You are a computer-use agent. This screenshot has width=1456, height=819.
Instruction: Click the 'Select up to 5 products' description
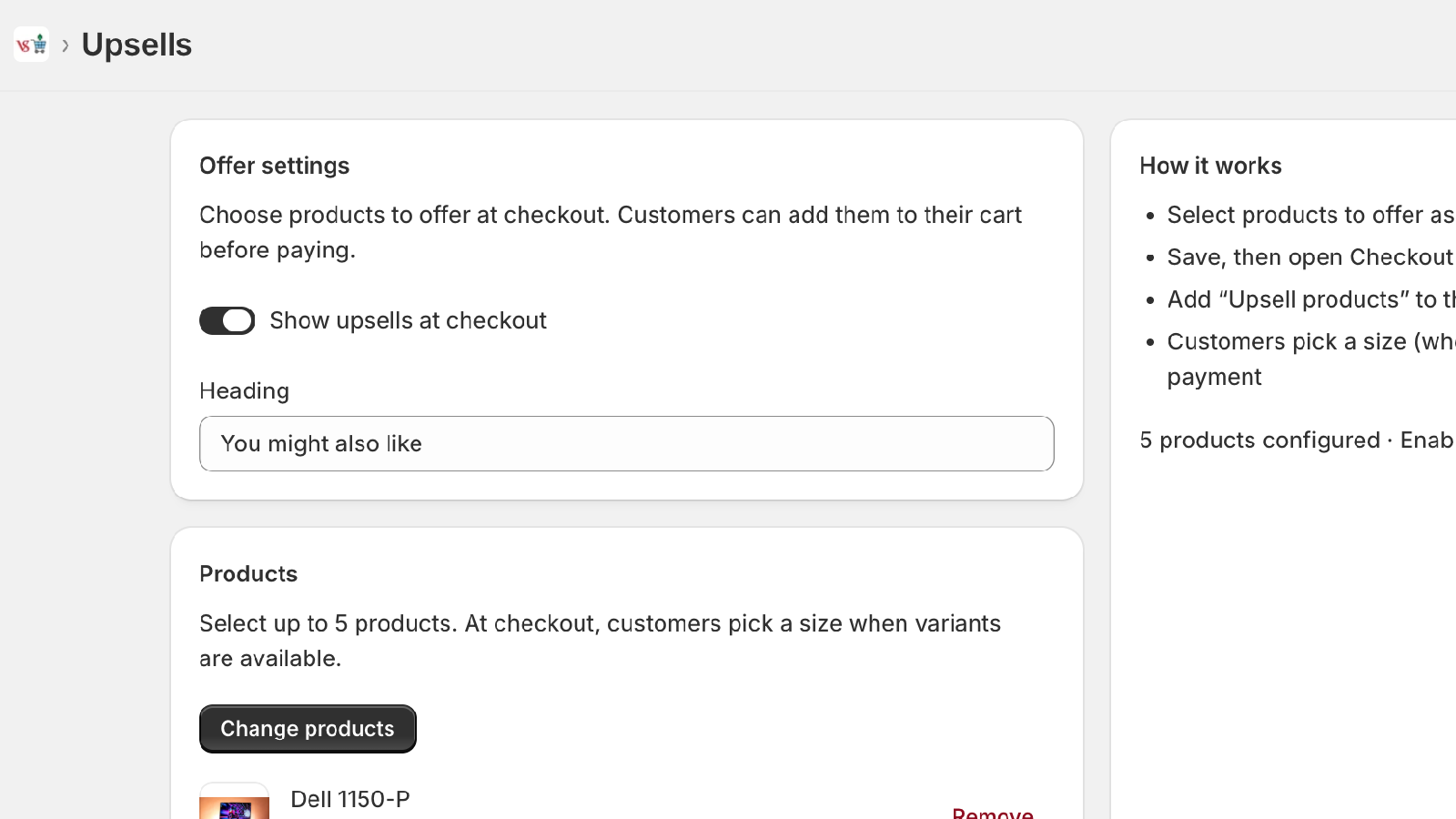point(601,641)
